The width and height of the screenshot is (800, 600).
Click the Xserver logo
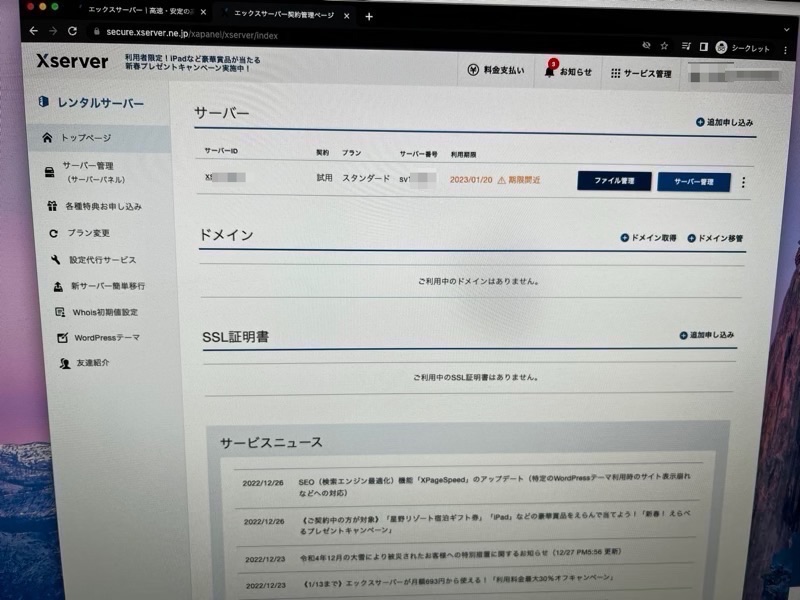(x=72, y=61)
